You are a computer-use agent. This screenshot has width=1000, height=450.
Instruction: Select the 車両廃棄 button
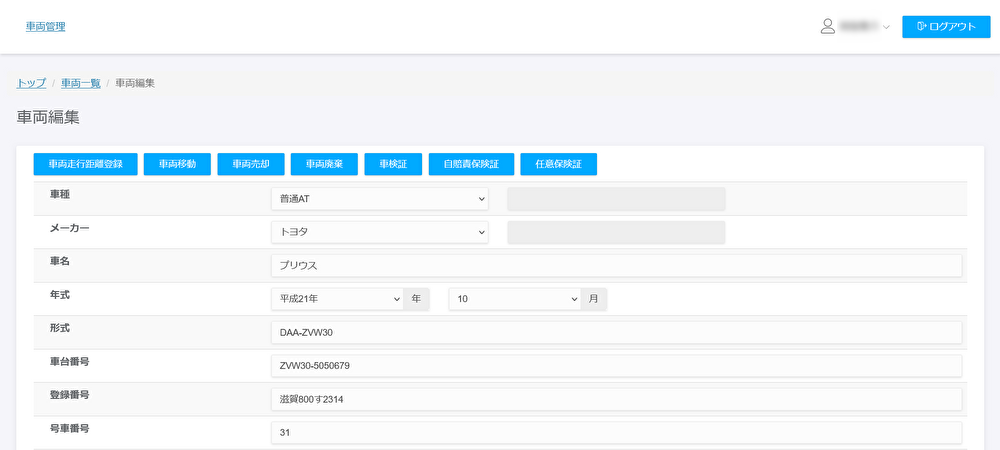[324, 164]
